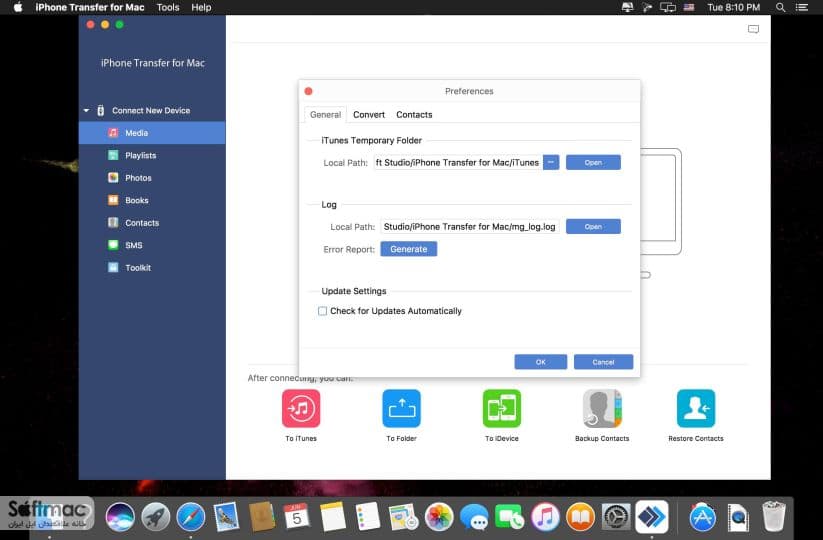
Task: Click the Log local path field
Action: point(470,227)
